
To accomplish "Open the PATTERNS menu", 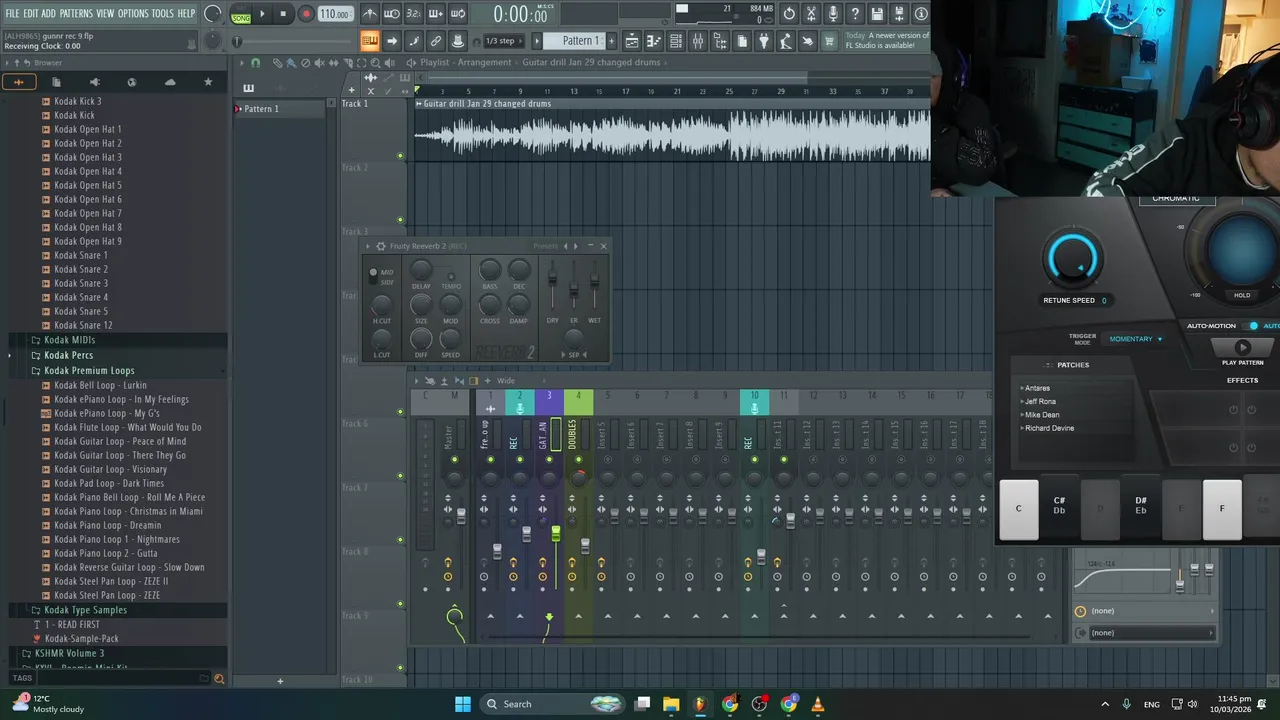I will tap(76, 13).
